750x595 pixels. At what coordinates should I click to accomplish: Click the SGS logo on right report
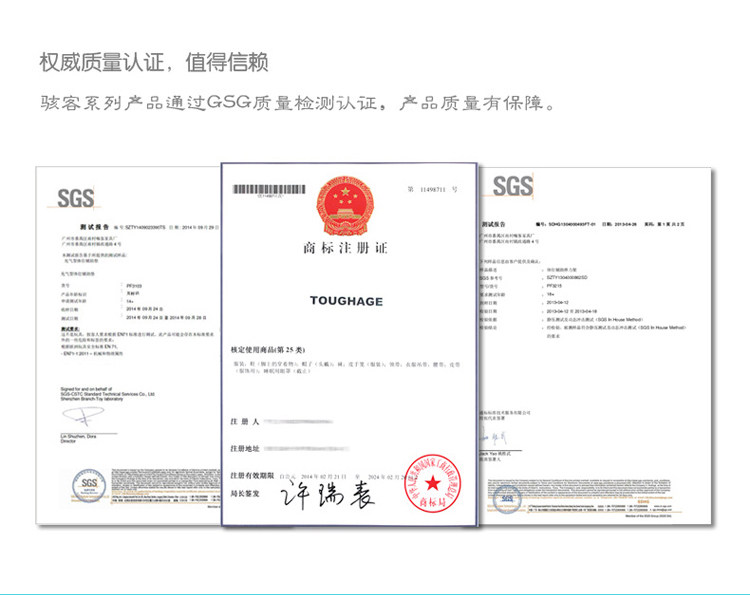[x=513, y=186]
